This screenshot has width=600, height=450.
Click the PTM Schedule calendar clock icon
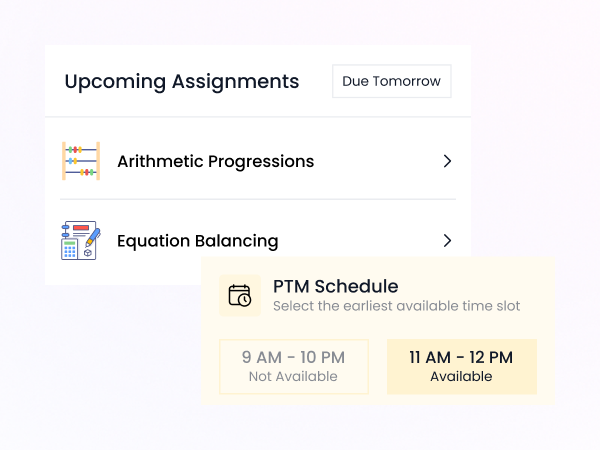point(240,295)
